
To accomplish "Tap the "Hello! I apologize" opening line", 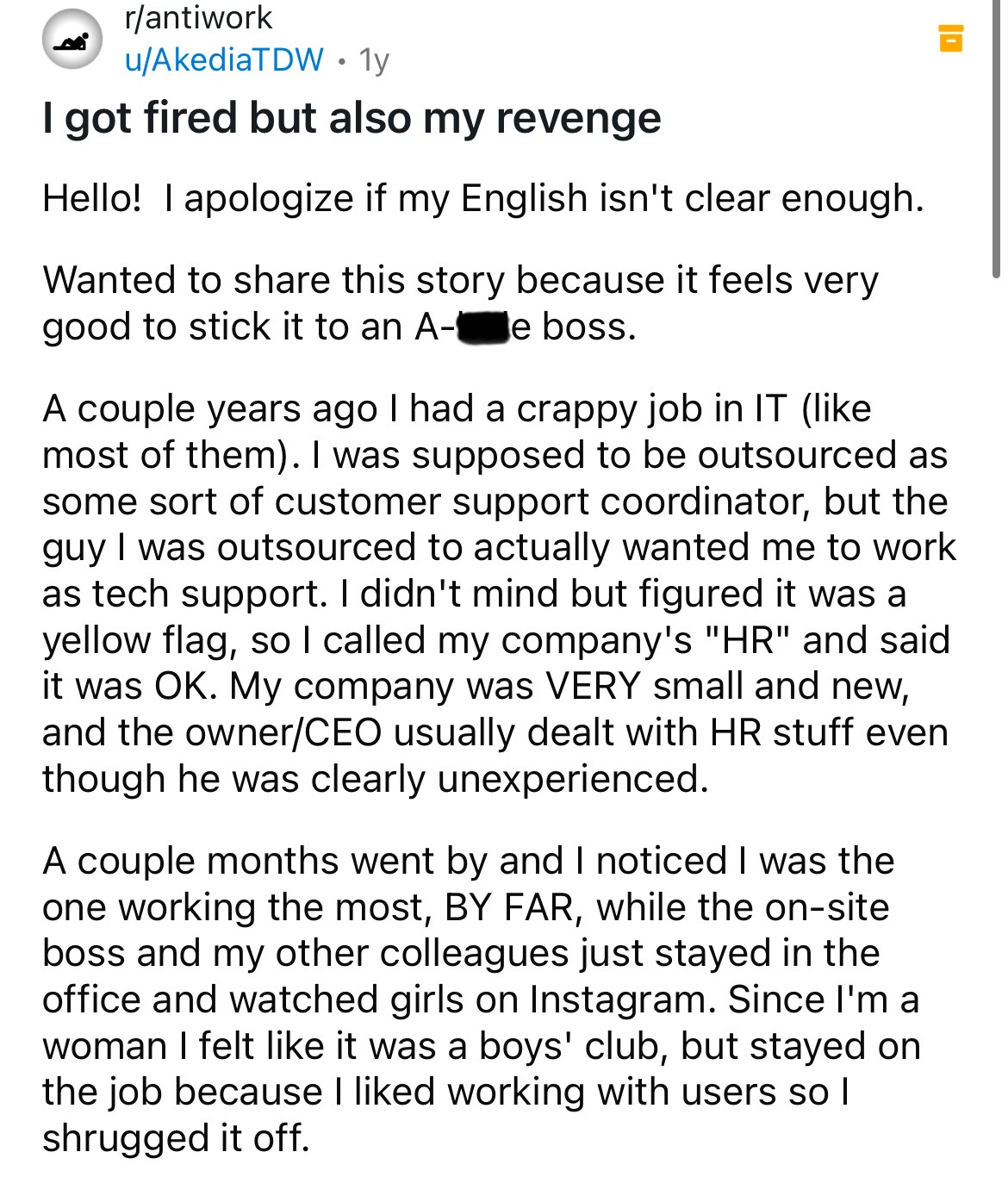I will click(x=482, y=199).
